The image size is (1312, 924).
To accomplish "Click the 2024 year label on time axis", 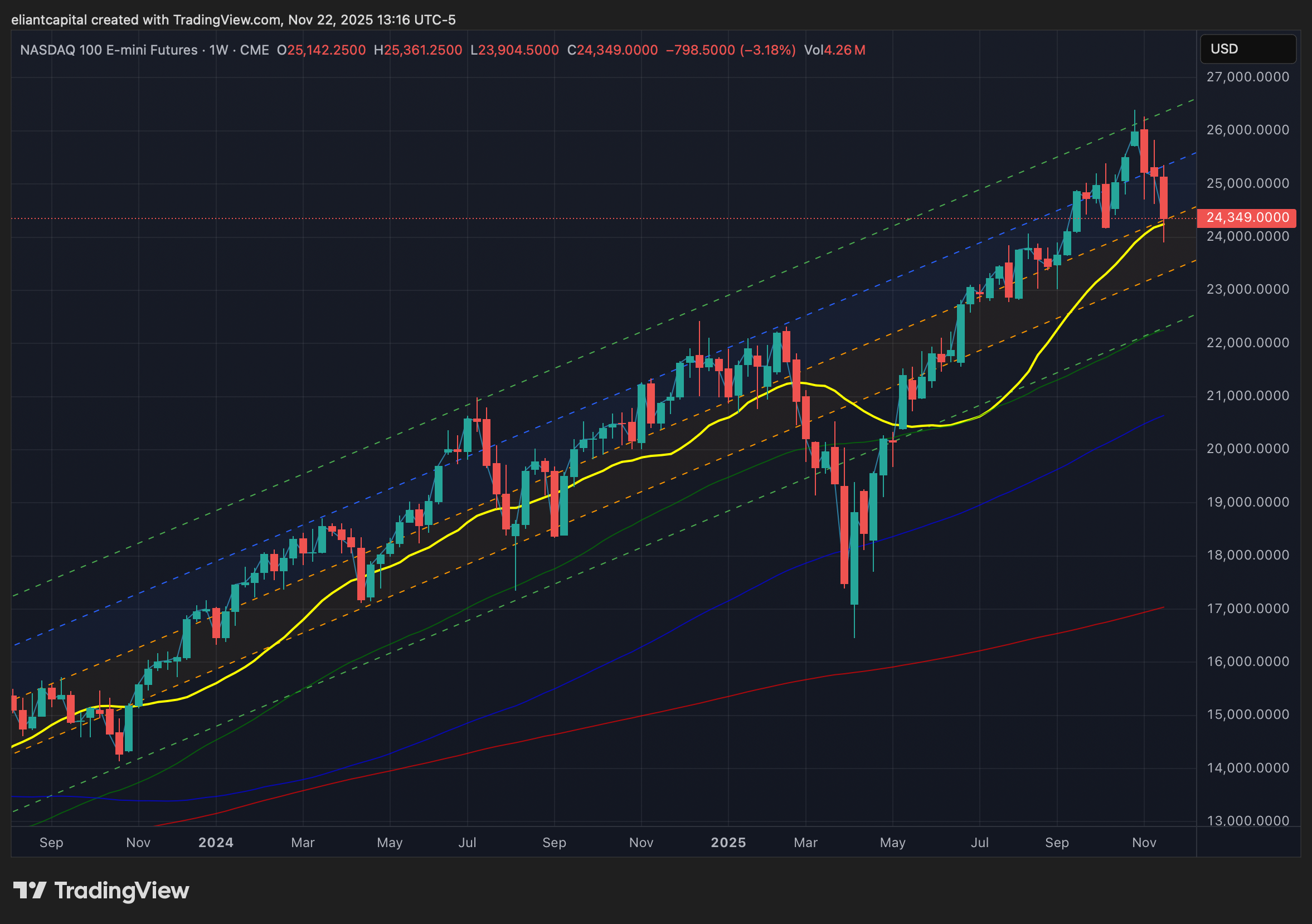I will [x=216, y=842].
